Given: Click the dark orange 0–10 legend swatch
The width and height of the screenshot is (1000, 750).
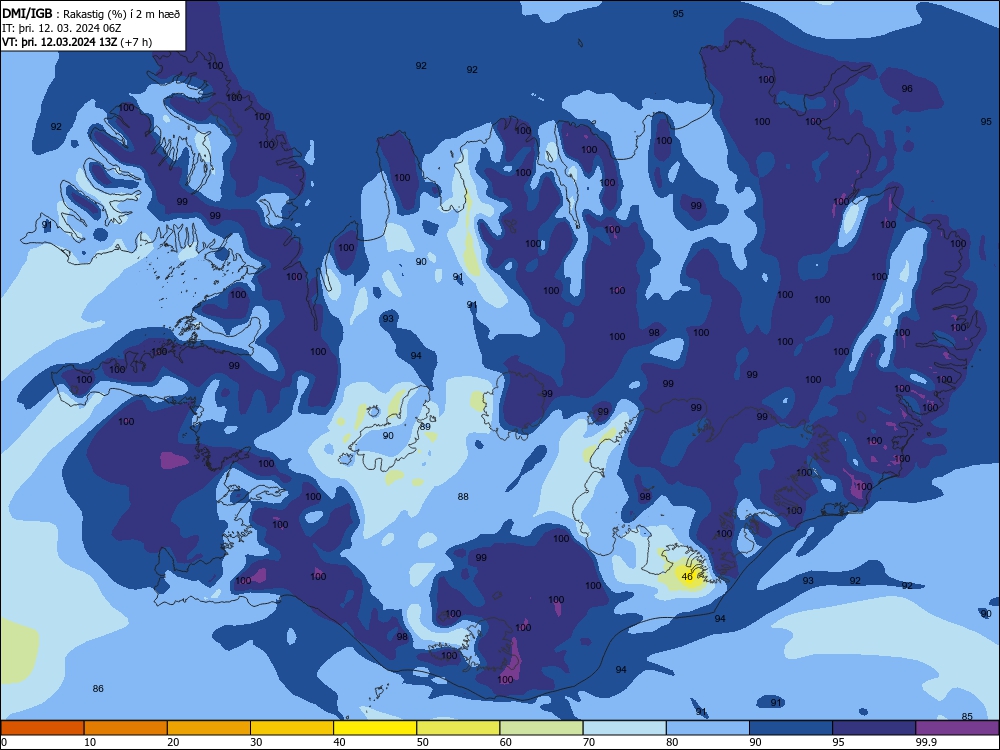Looking at the screenshot, I should click(x=42, y=728).
